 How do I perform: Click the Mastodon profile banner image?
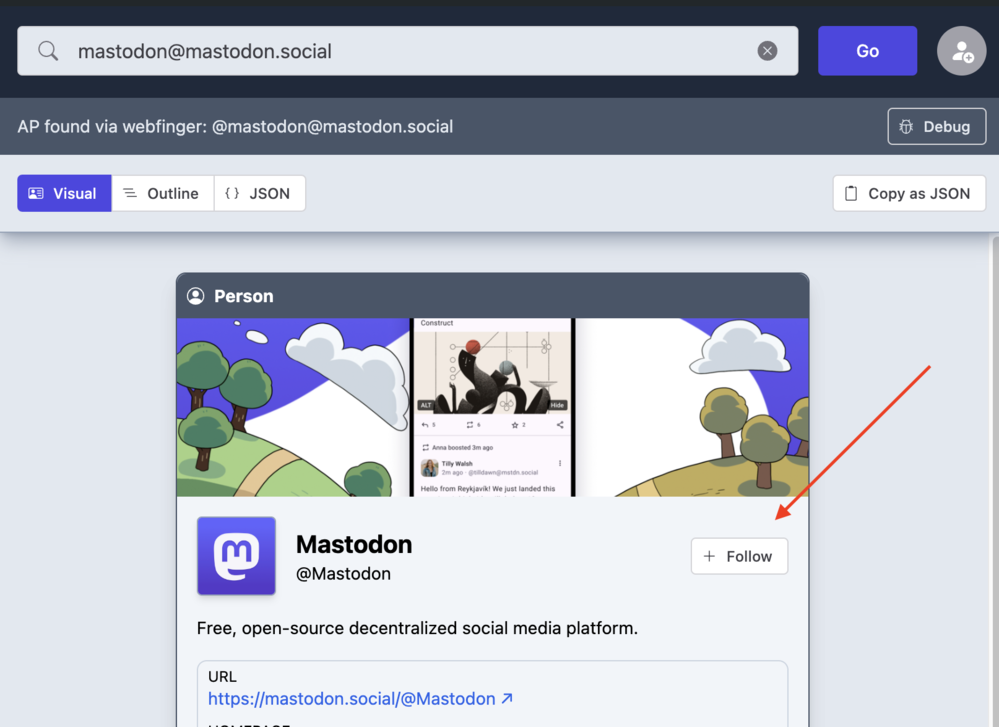(492, 407)
